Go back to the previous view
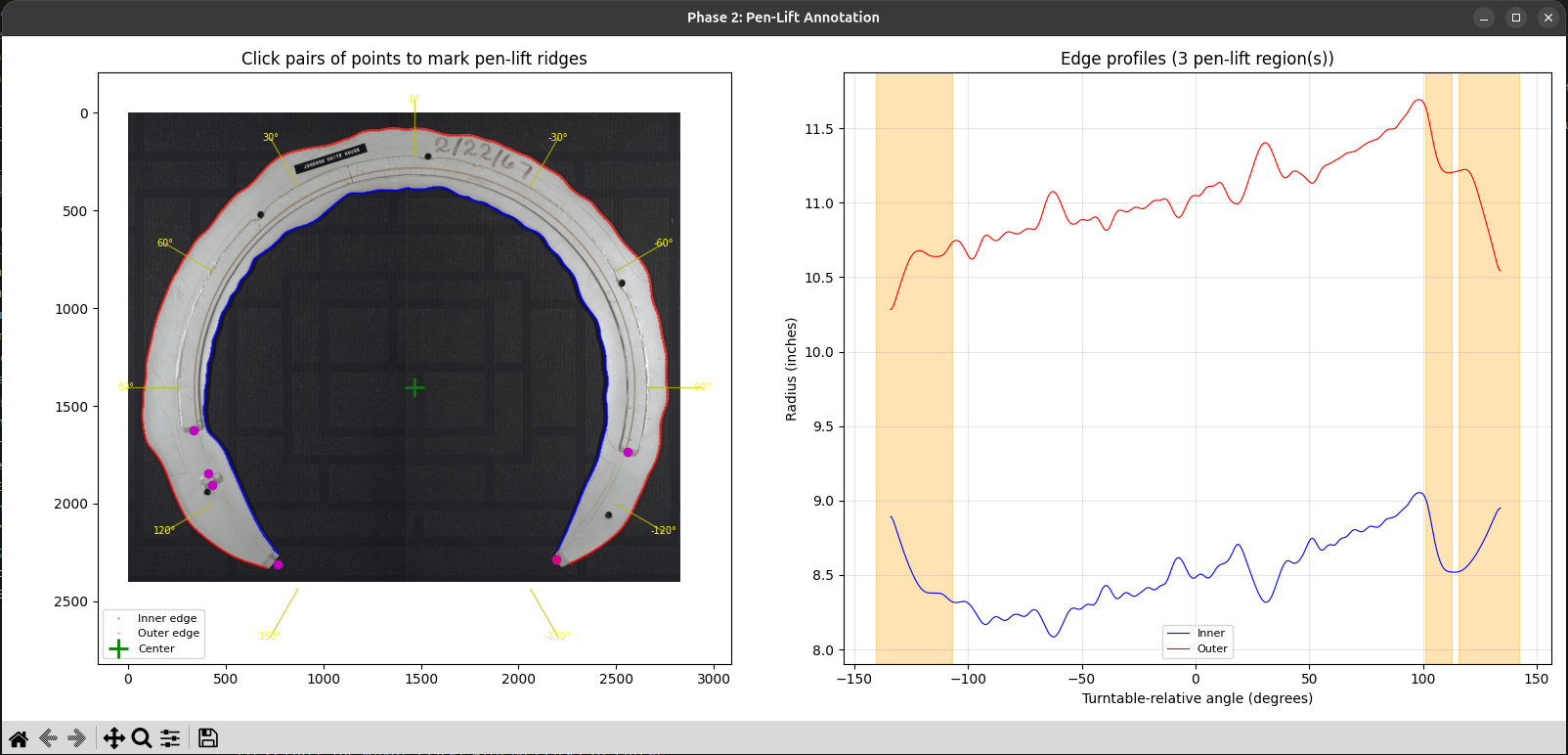 click(x=48, y=738)
